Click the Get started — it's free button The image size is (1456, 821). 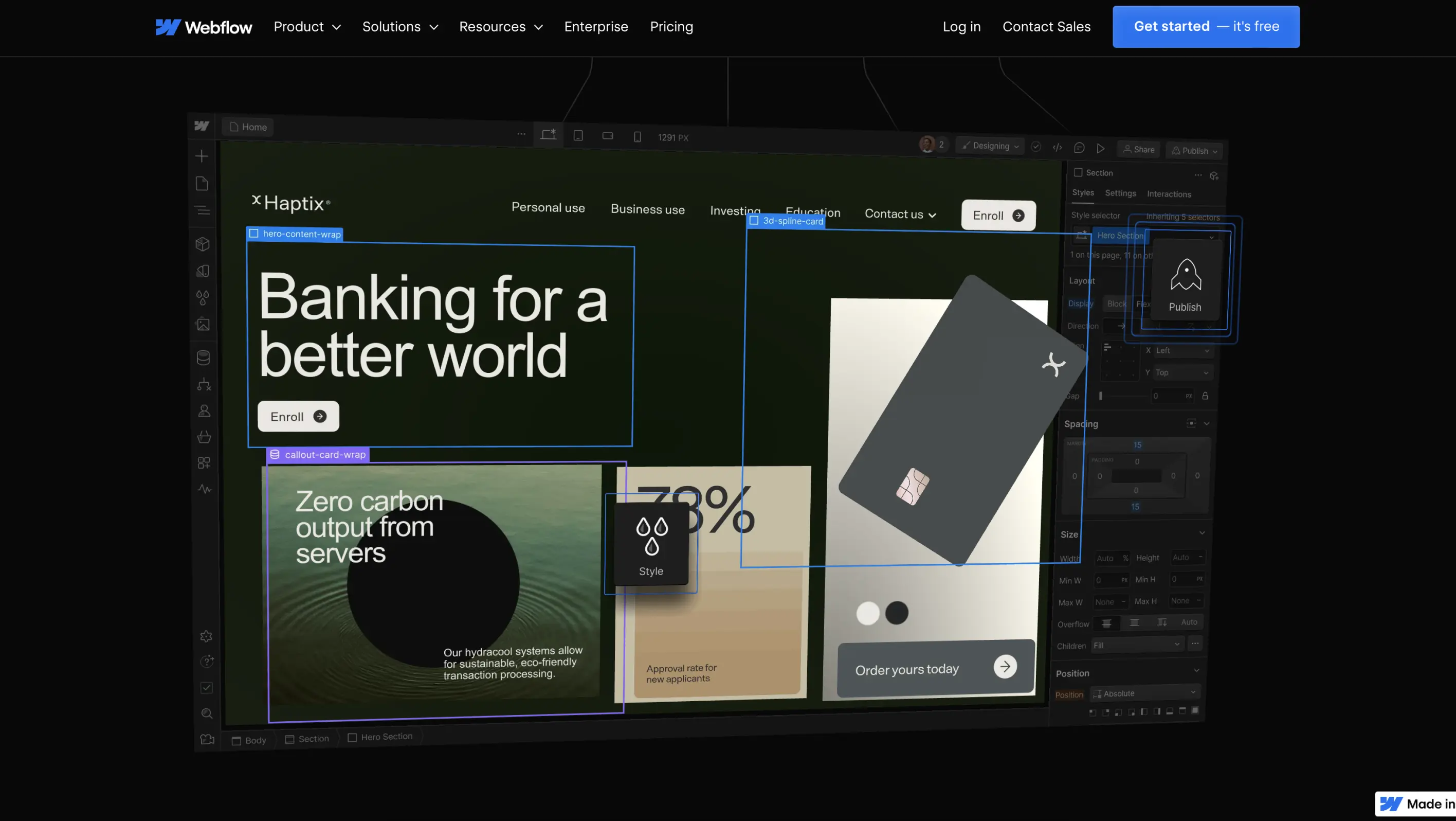coord(1206,26)
